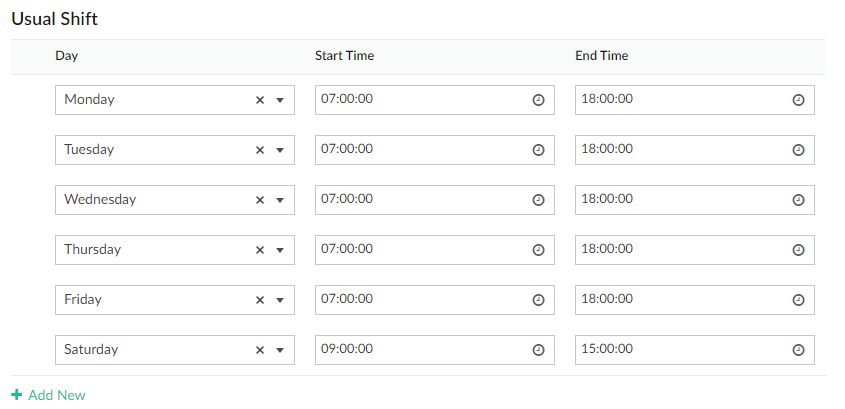The height and width of the screenshot is (409, 845).
Task: Select the Friday Start Time field
Action: point(420,300)
